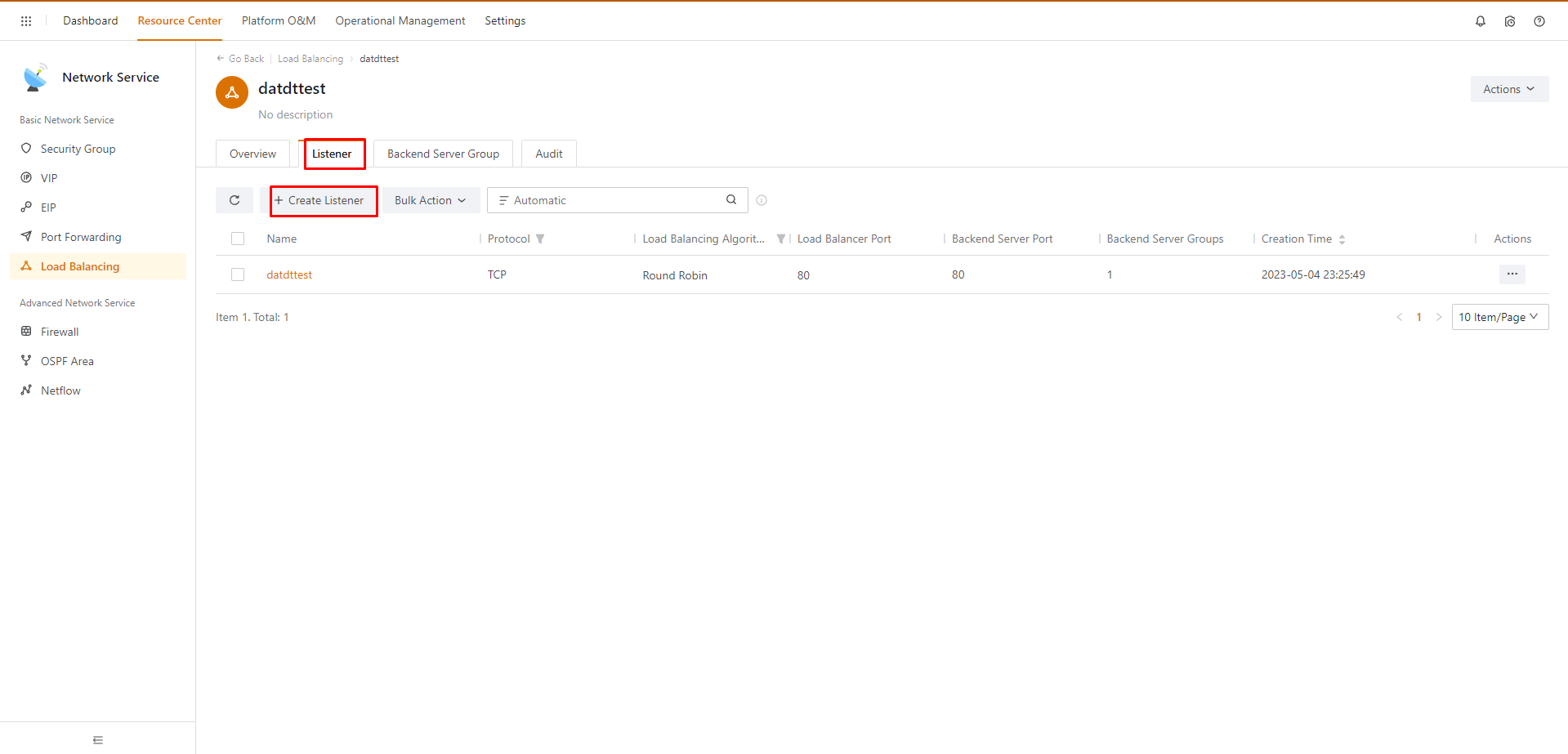Open the Platform O&M menu
This screenshot has height=754, width=1568.
[279, 20]
